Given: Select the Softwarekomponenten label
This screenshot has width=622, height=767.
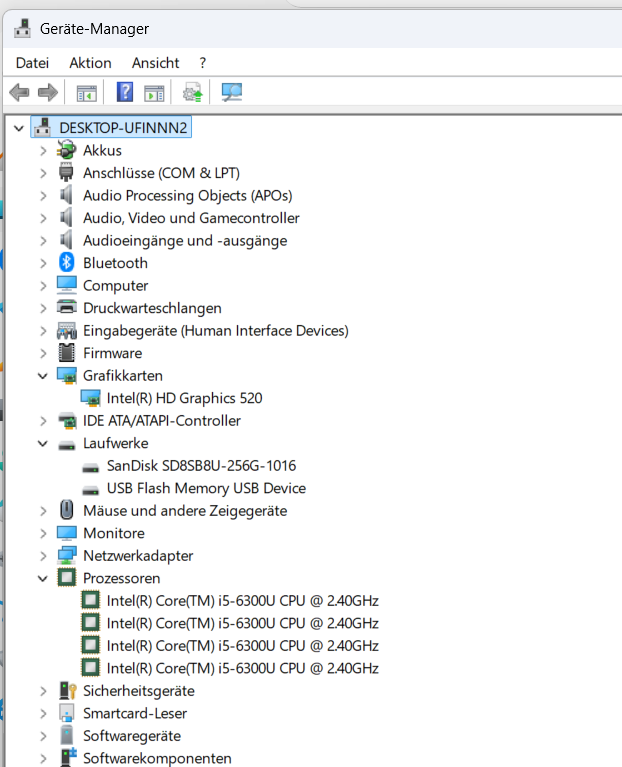Looking at the screenshot, I should click(157, 758).
